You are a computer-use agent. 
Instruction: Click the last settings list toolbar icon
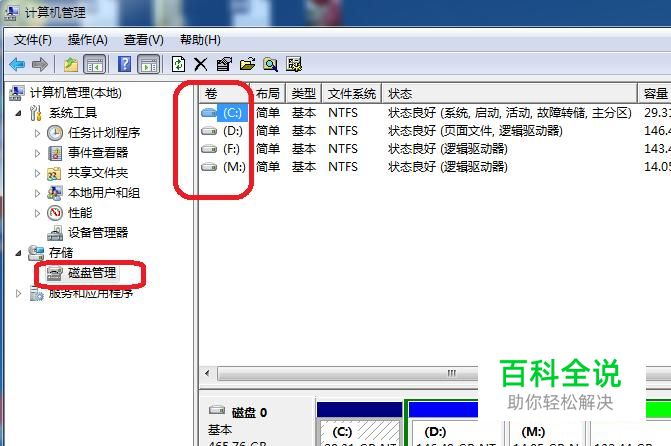(294, 65)
